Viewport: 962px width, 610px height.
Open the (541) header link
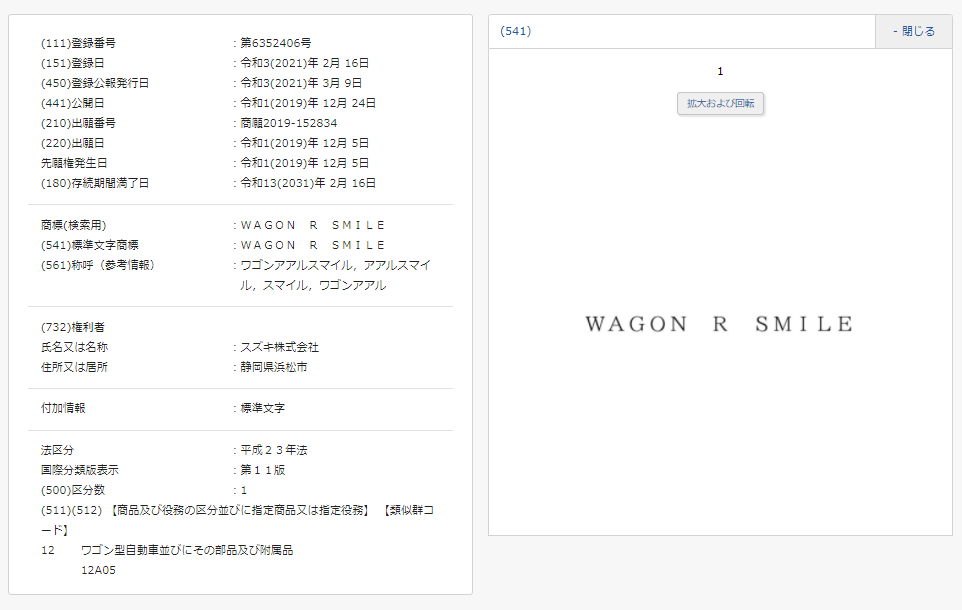515,31
